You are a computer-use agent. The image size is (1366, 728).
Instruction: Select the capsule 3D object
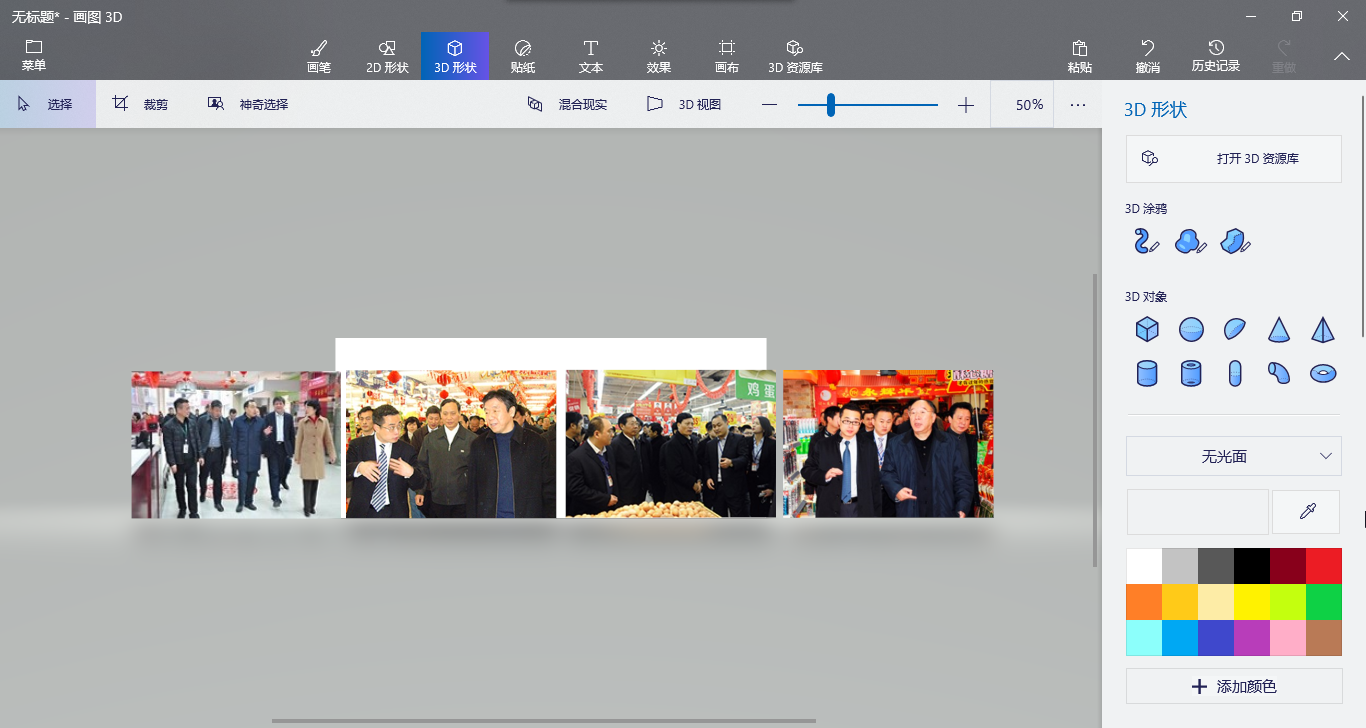[x=1235, y=373]
